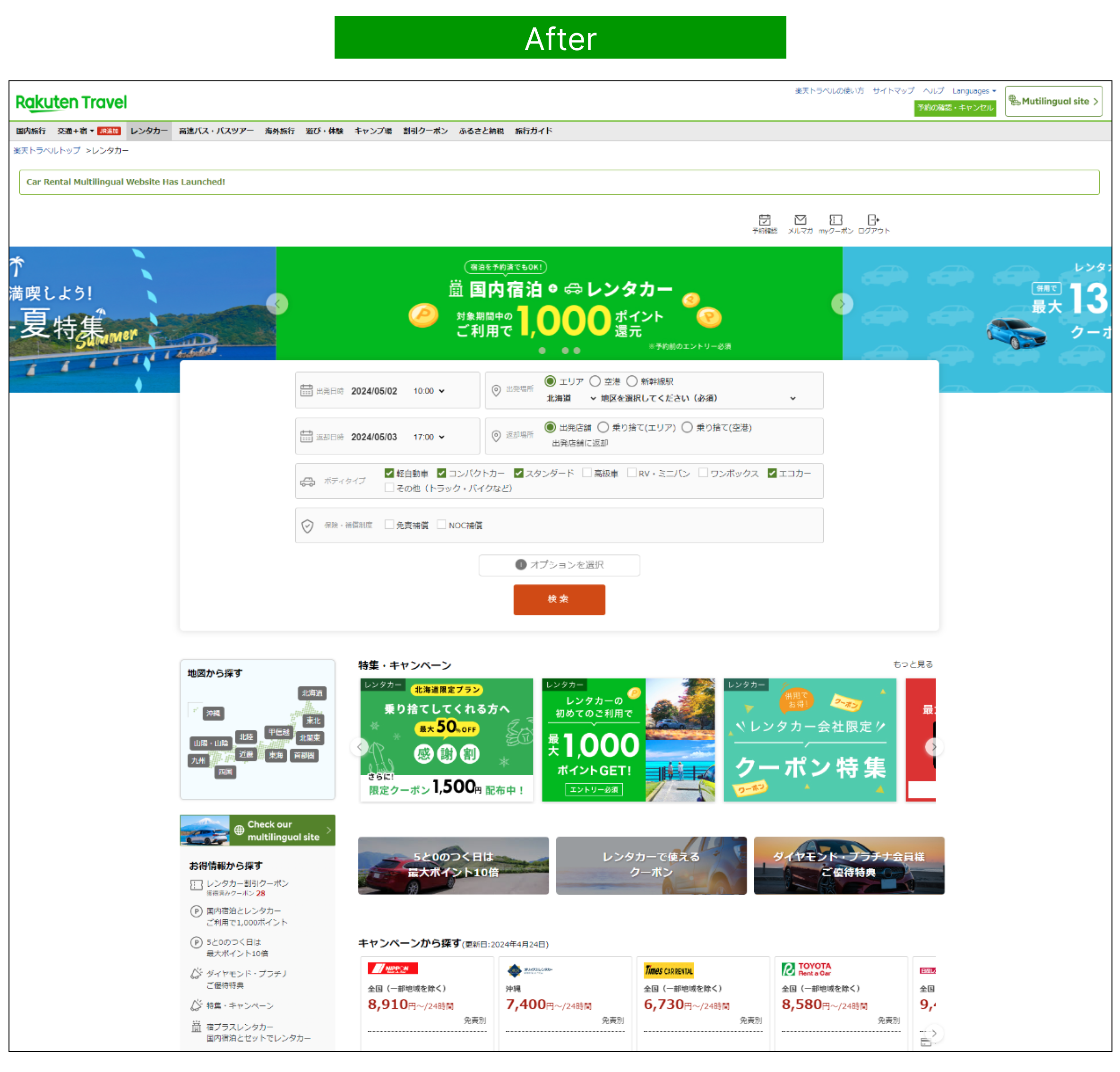Click the Multilingual site button
Screen dimensions: 1120x1072
[x=1053, y=102]
